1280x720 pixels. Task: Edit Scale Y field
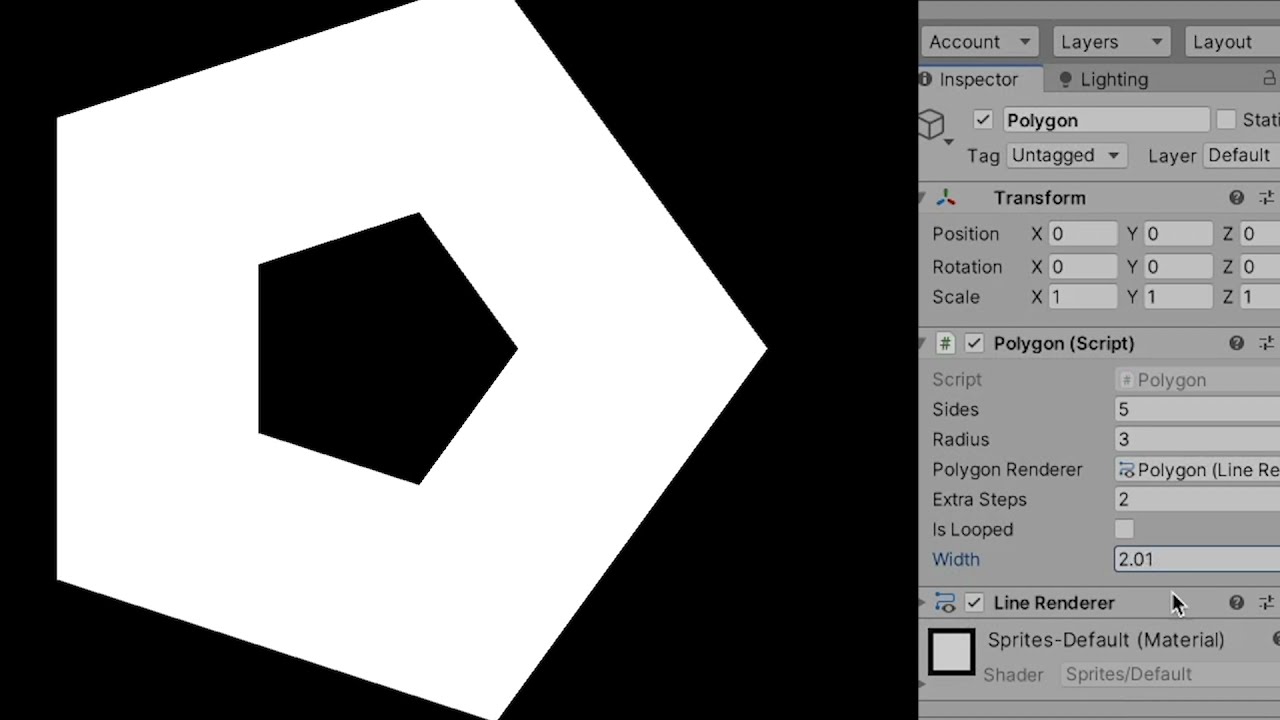pyautogui.click(x=1178, y=297)
